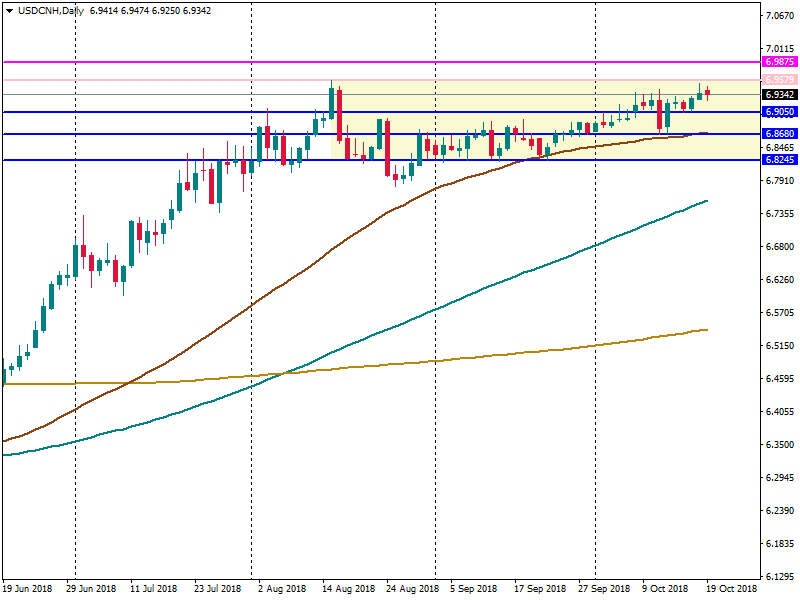Select the magenta 6.9875 price label
Image resolution: width=800 pixels, height=600 pixels.
pos(778,62)
